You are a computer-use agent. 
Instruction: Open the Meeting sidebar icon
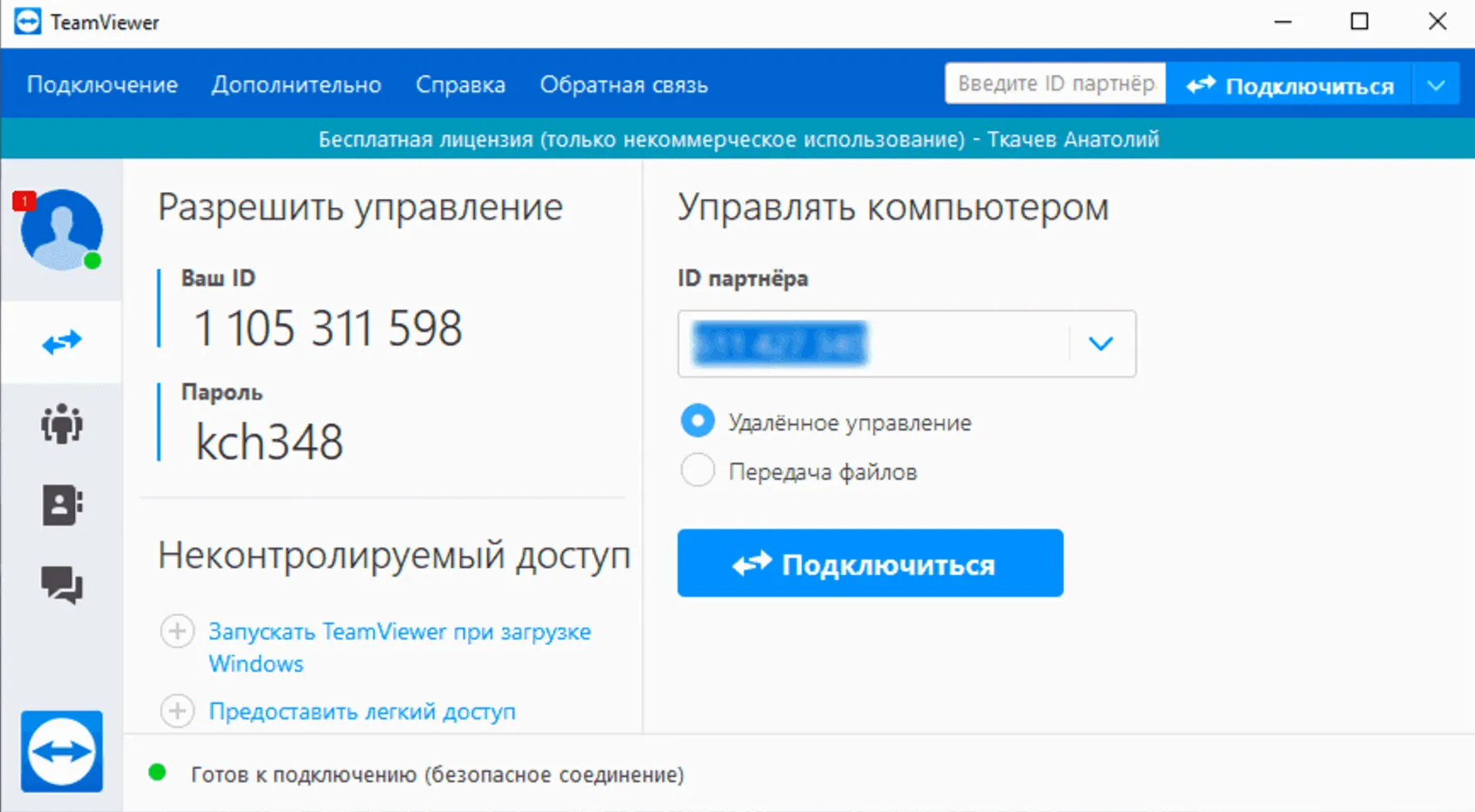click(x=62, y=424)
